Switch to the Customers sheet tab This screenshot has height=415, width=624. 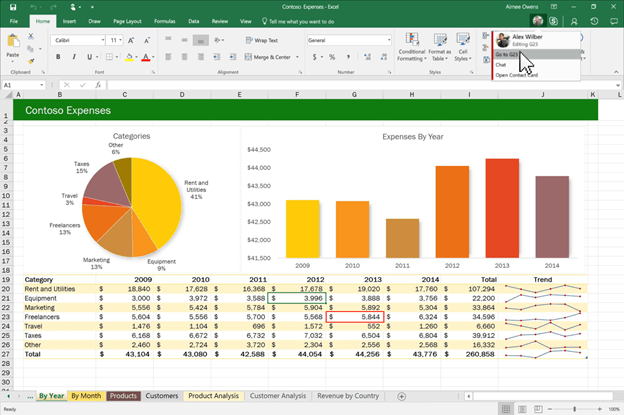(161, 396)
